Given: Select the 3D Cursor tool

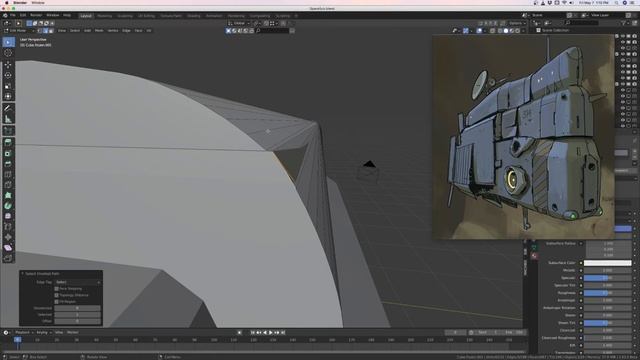Looking at the screenshot, I should coord(8,53).
